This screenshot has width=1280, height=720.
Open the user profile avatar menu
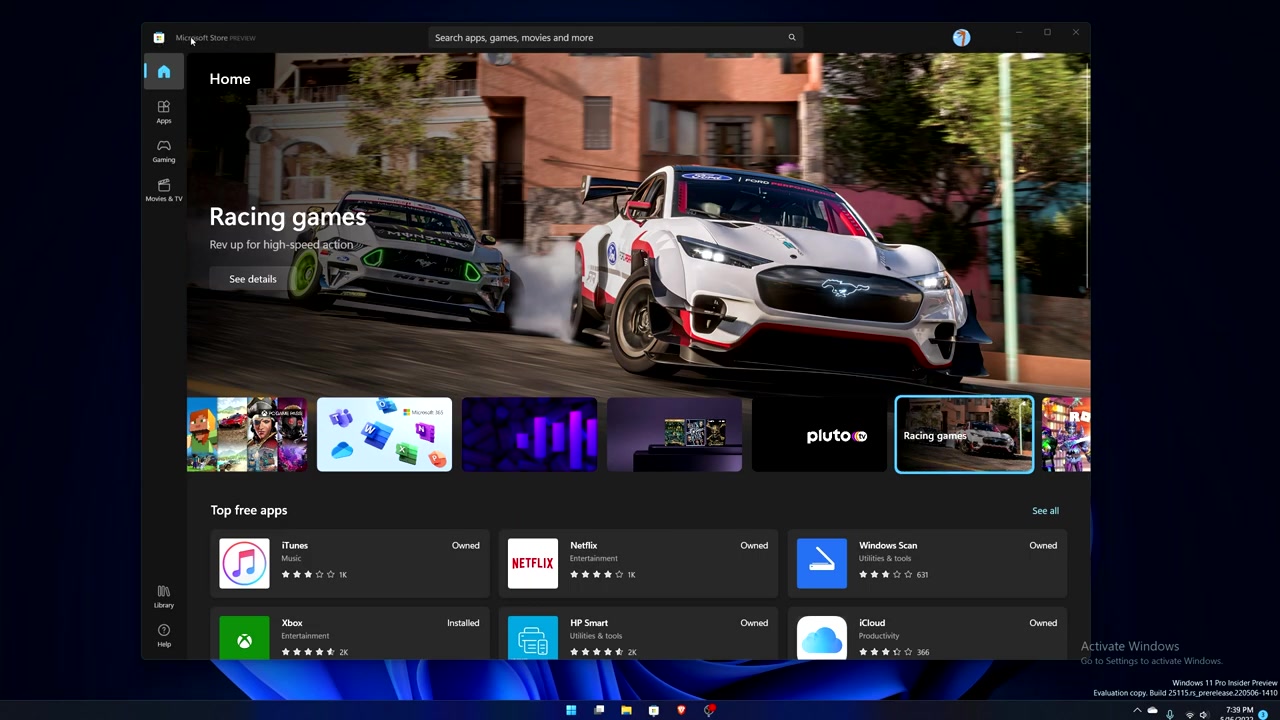coord(961,38)
